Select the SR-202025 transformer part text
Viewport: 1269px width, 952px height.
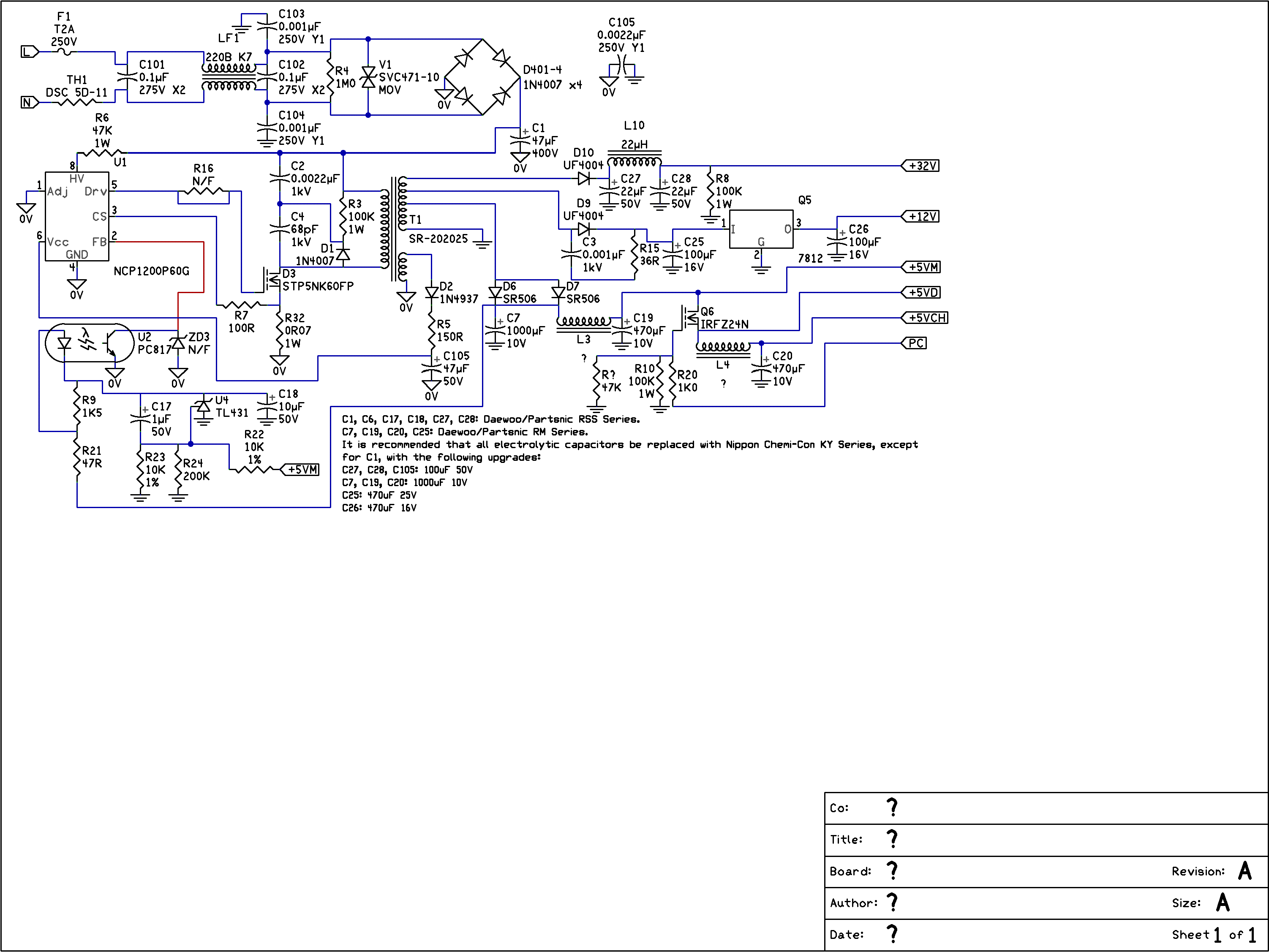(x=438, y=239)
